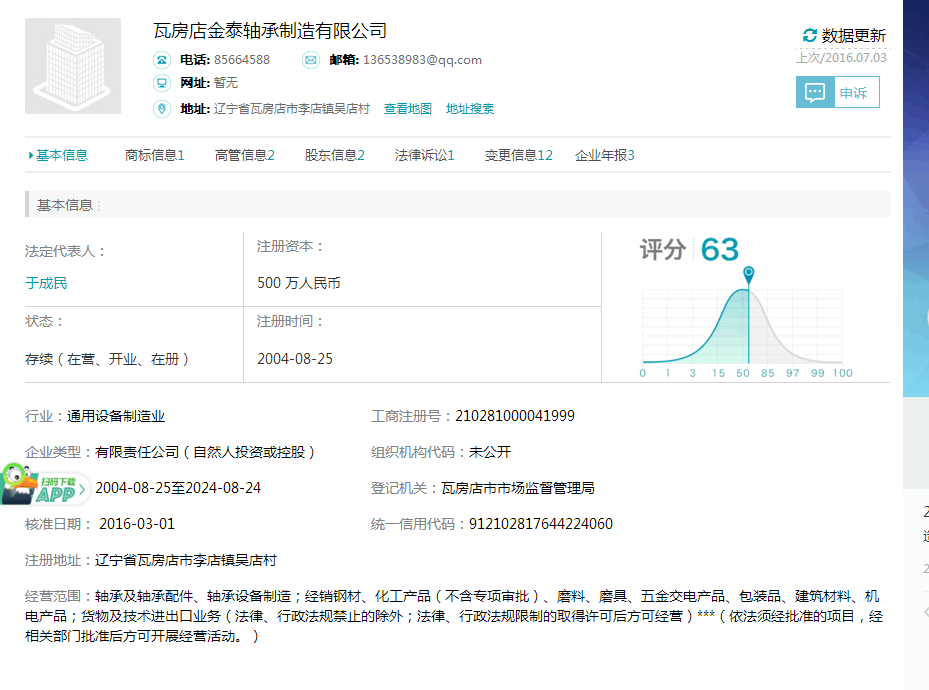This screenshot has width=929, height=690.
Task: Open the 查看地图 link
Action: coord(408,109)
